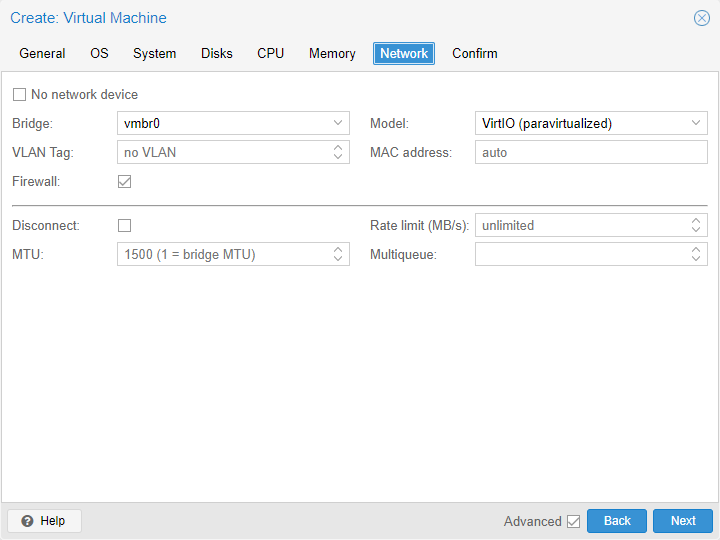This screenshot has width=720, height=540.
Task: Close the Create Virtual Machine dialog
Action: click(x=701, y=18)
